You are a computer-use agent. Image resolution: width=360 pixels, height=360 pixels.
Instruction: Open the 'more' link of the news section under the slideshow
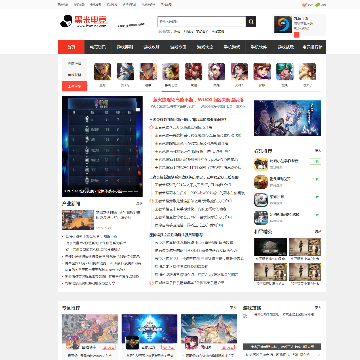(x=139, y=203)
